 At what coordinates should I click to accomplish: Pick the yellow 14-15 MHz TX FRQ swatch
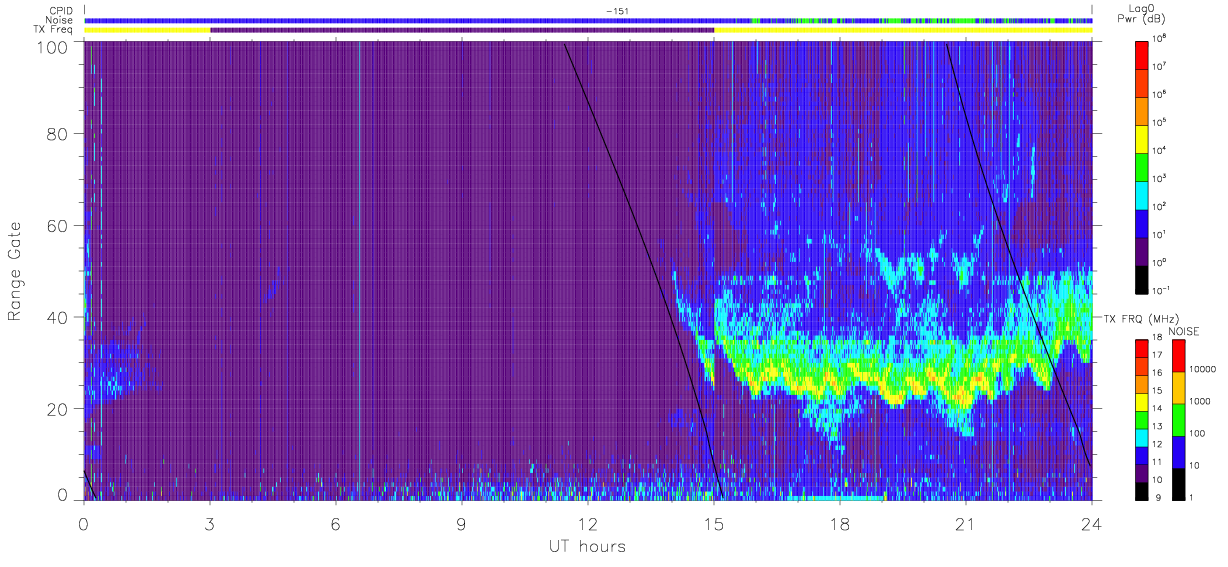(1142, 401)
